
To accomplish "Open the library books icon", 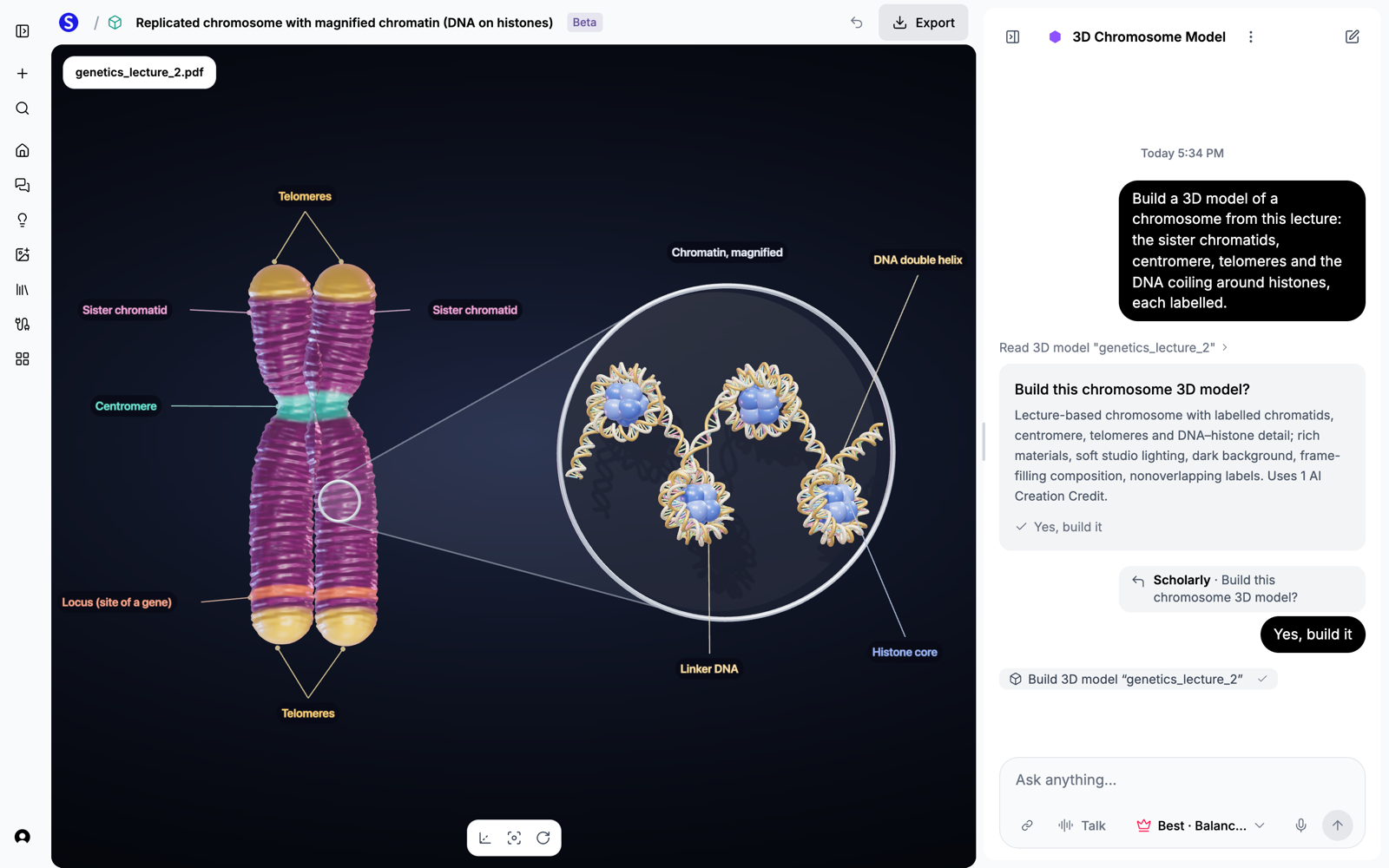I will pyautogui.click(x=23, y=289).
